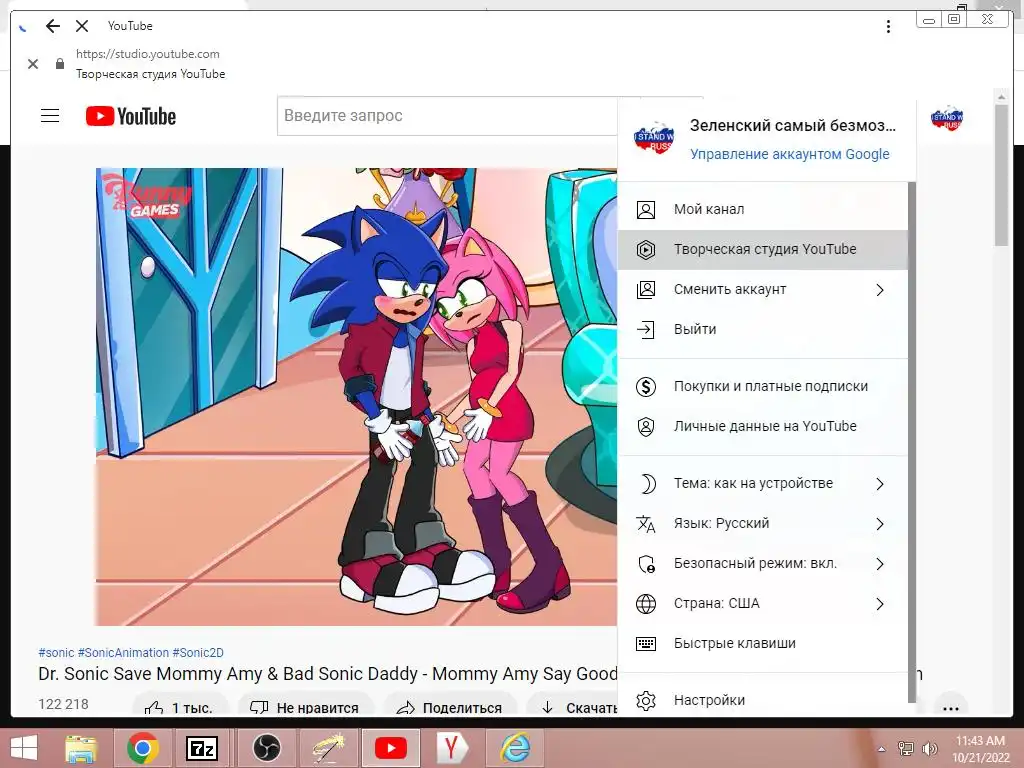Focus the Введите запрос search field

447,116
